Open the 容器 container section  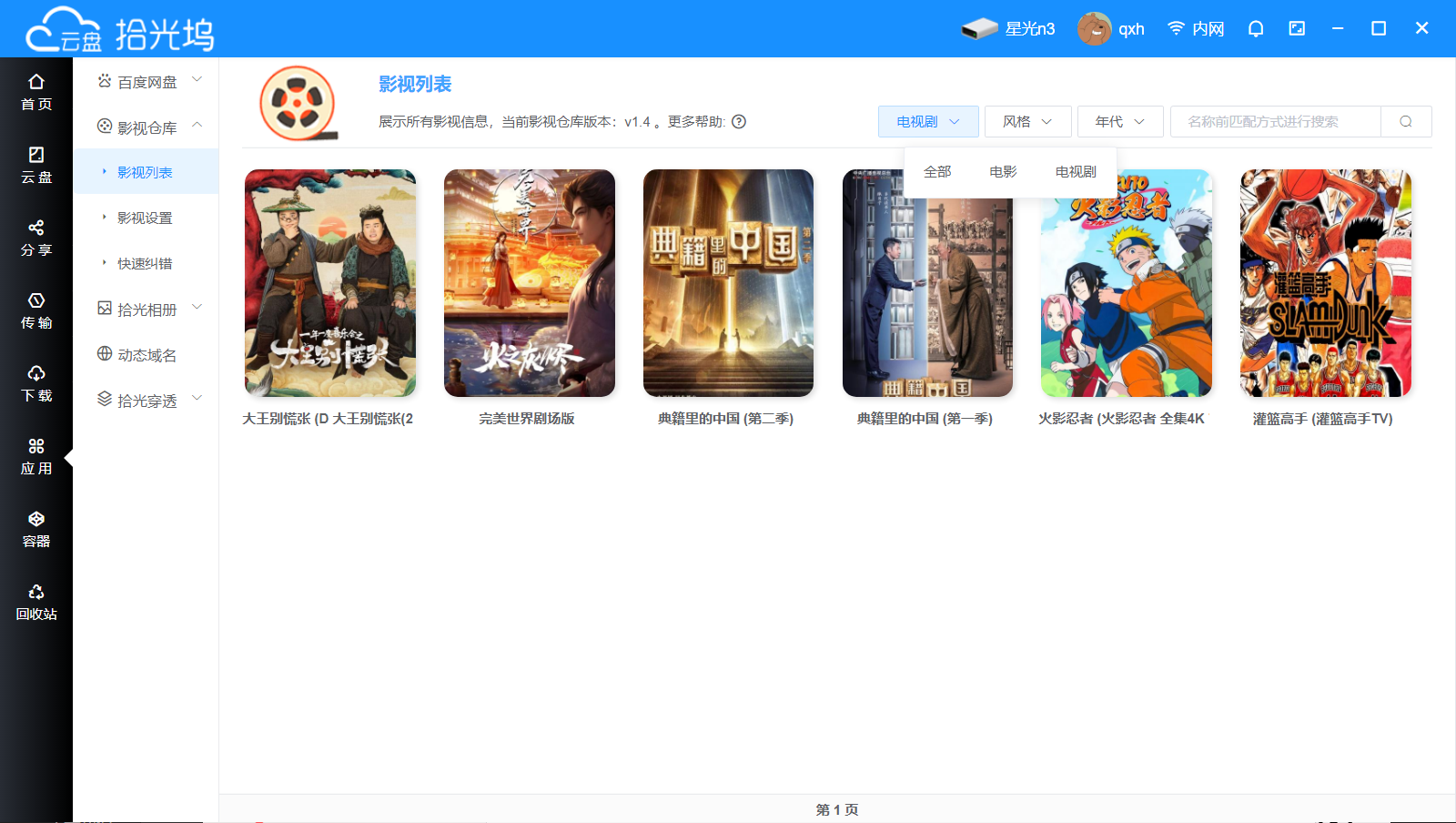point(36,529)
